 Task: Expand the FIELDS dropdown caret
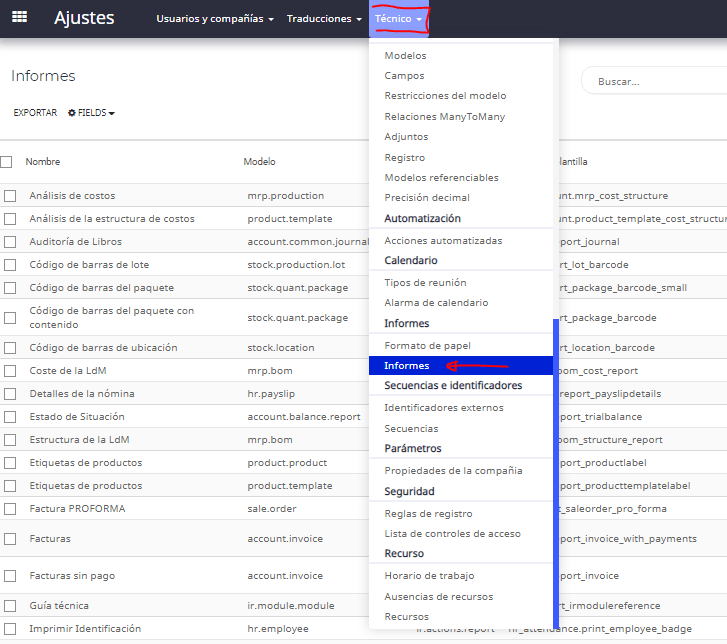click(x=112, y=113)
